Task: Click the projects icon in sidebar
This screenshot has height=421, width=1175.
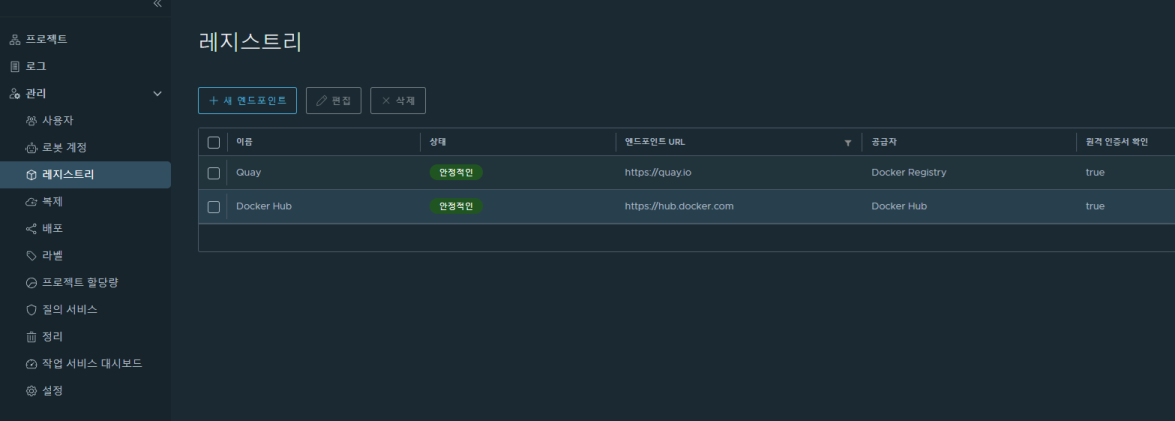Action: pyautogui.click(x=14, y=39)
